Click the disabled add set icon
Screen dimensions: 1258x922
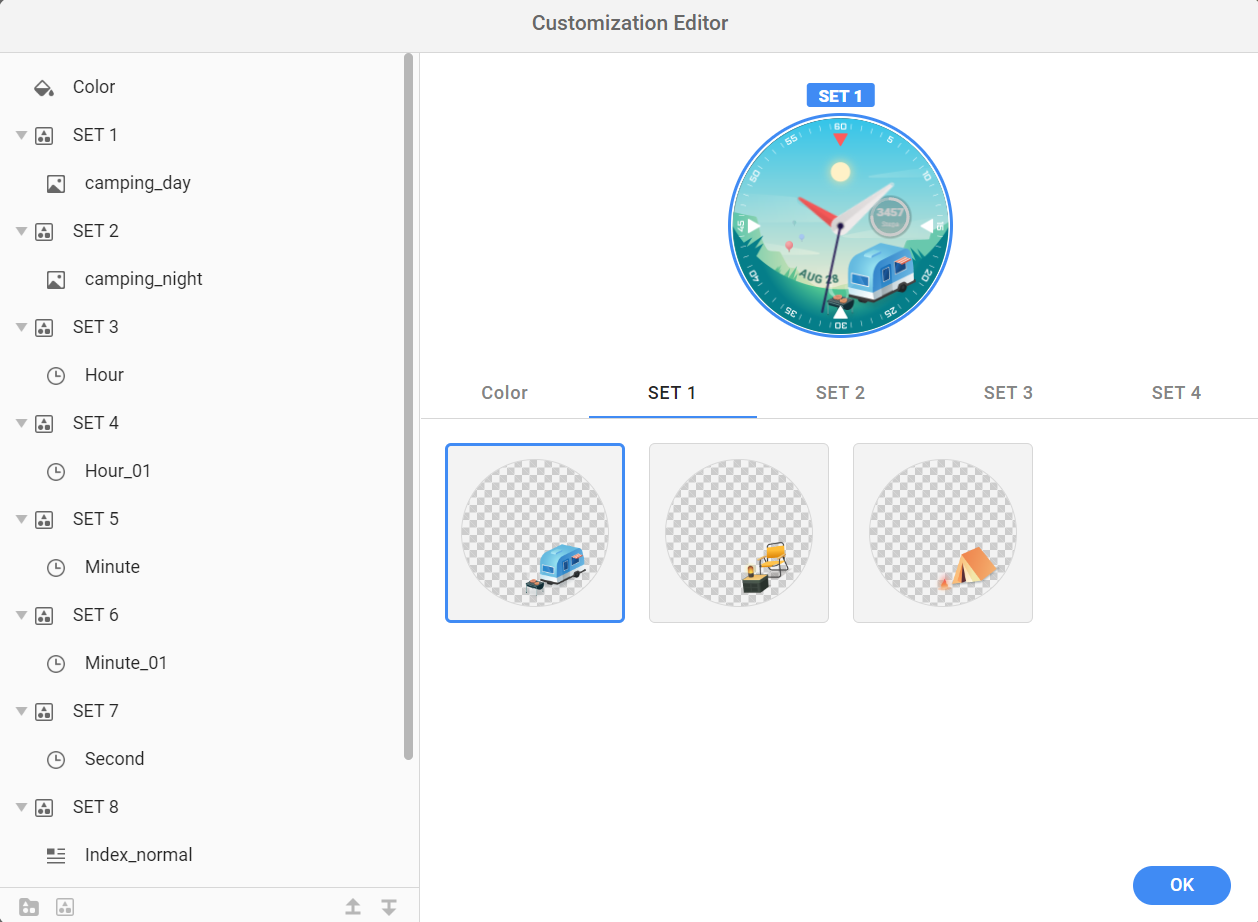pyautogui.click(x=65, y=907)
